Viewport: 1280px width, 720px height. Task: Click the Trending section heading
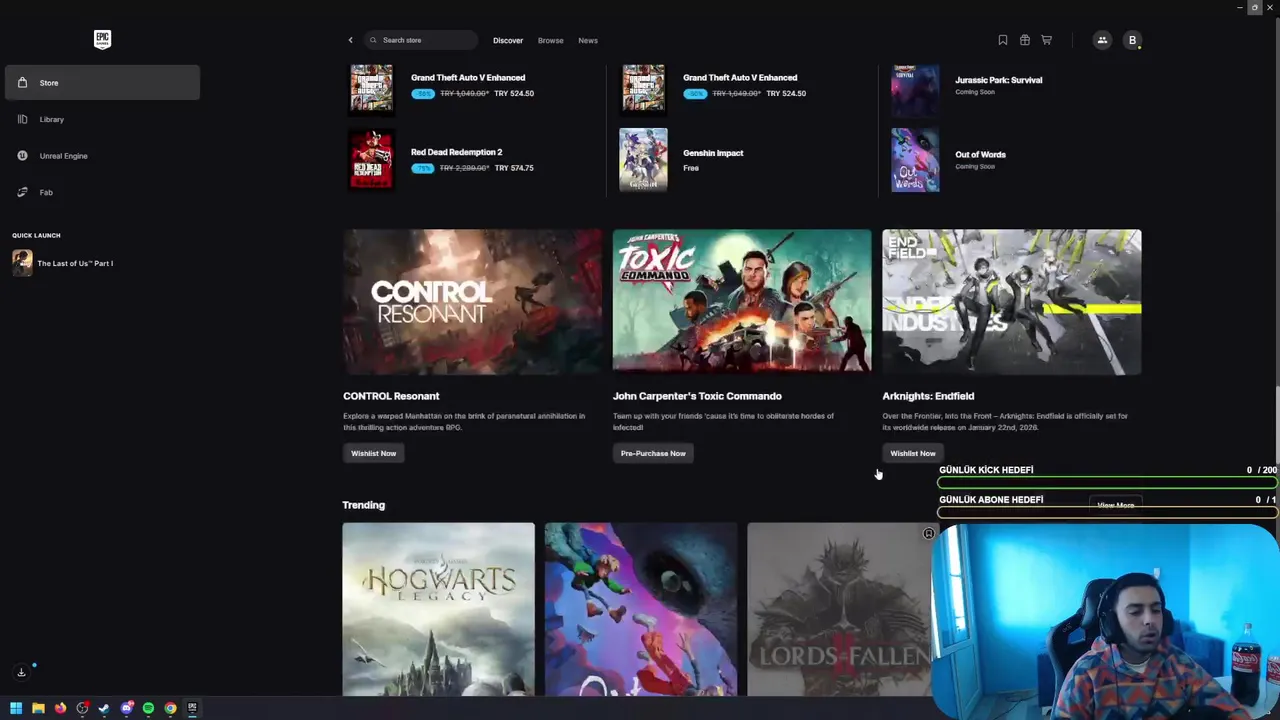click(x=364, y=505)
